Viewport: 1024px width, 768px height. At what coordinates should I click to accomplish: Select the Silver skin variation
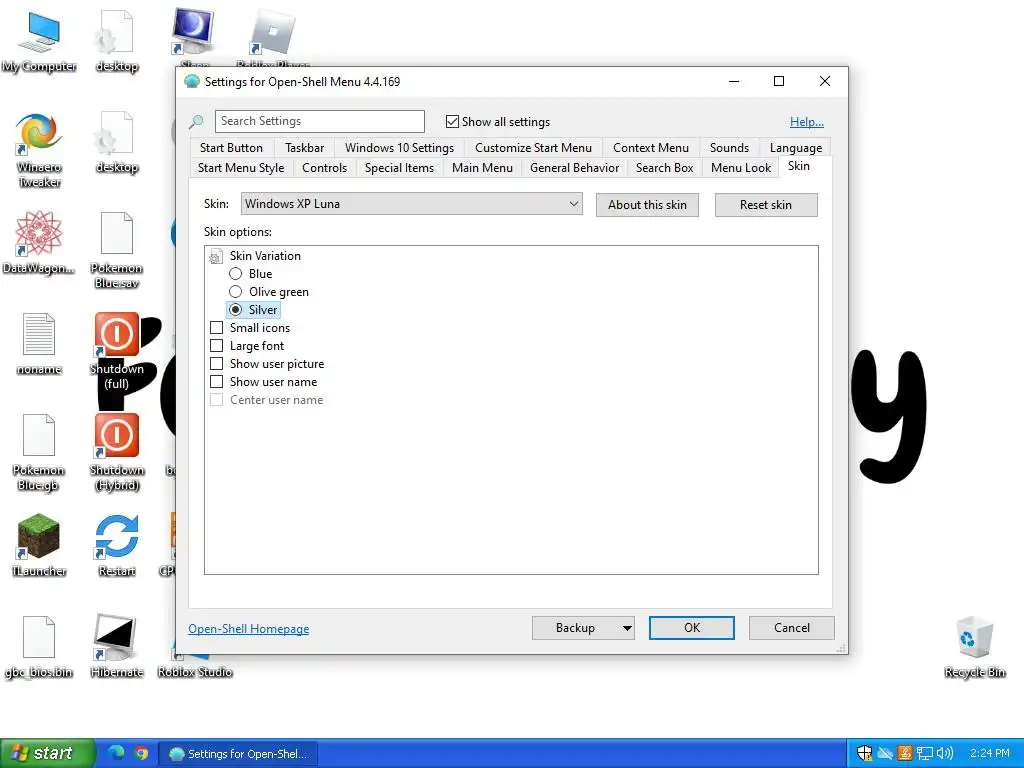tap(236, 310)
